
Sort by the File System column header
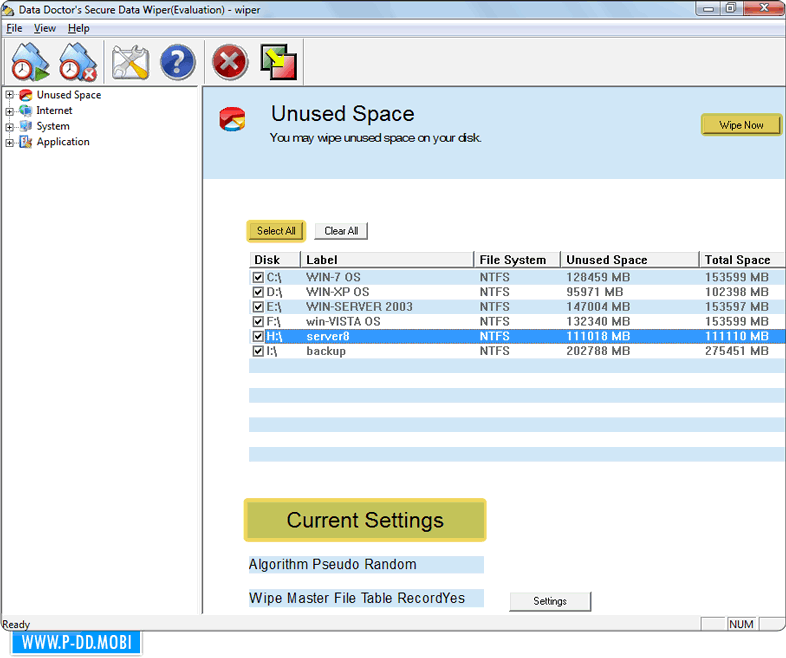click(x=517, y=260)
